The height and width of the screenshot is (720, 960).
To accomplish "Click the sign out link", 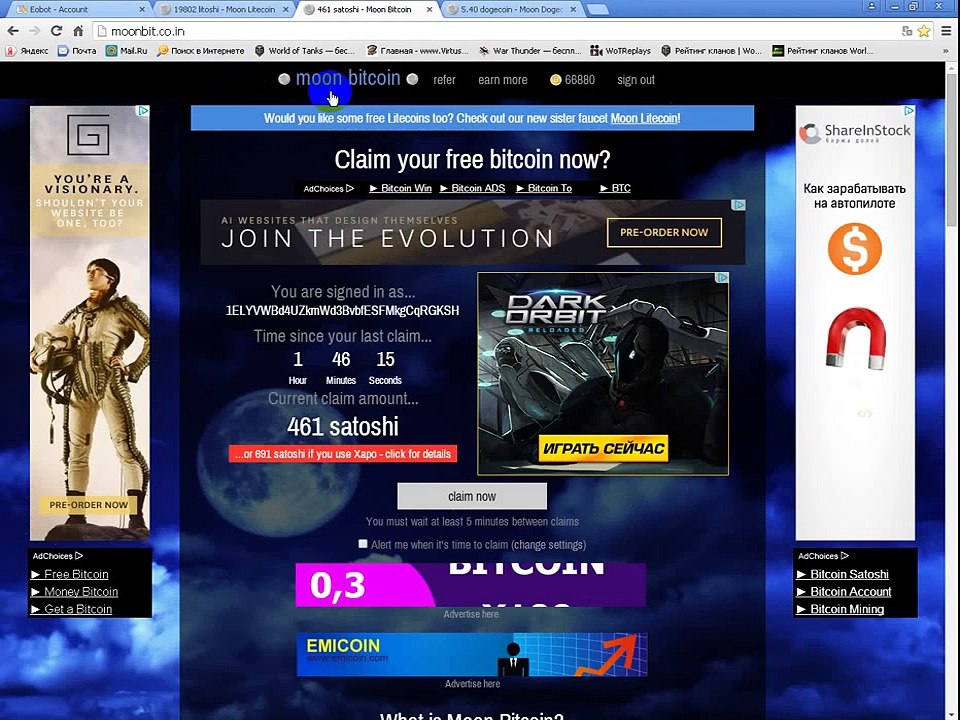I will [636, 80].
